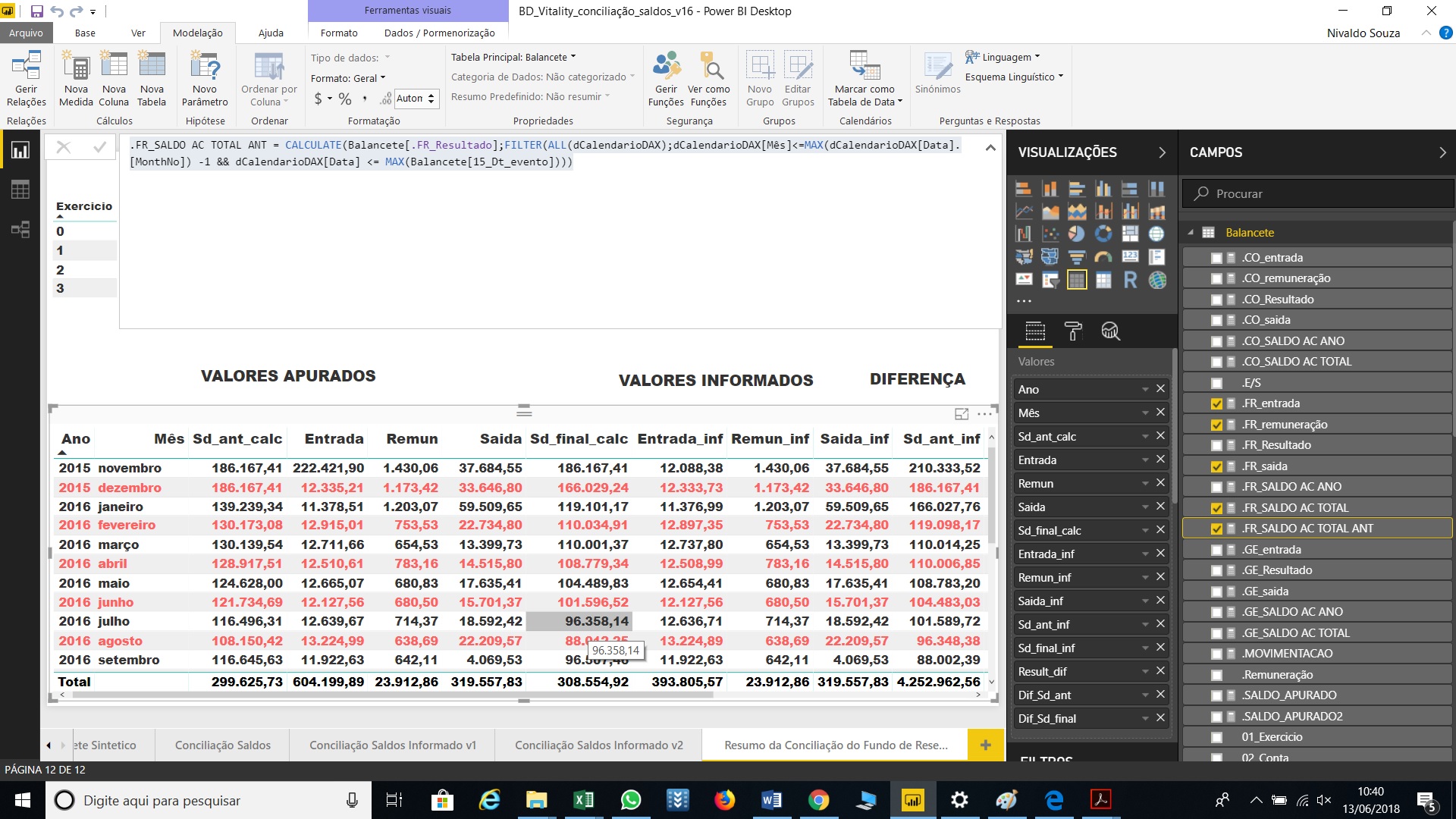Collapse the Visualizações pane chevron

pyautogui.click(x=1162, y=152)
